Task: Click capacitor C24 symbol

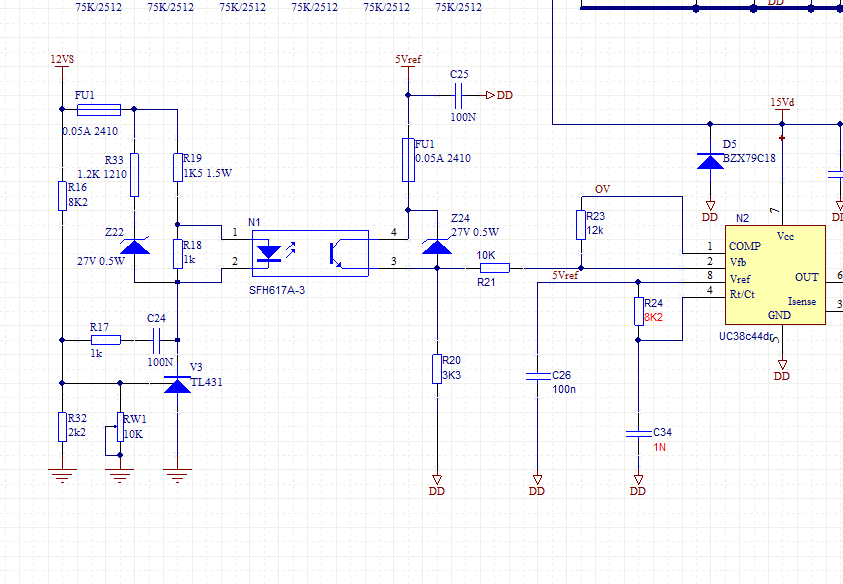Action: point(156,340)
